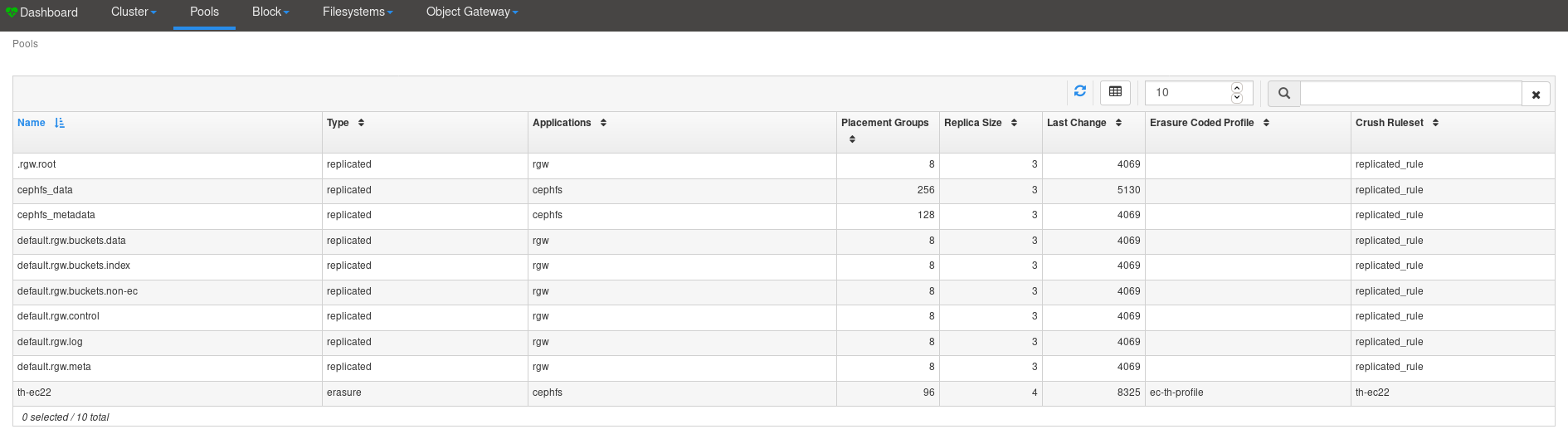Click the refresh table icon
1568x434 pixels.
click(x=1079, y=91)
